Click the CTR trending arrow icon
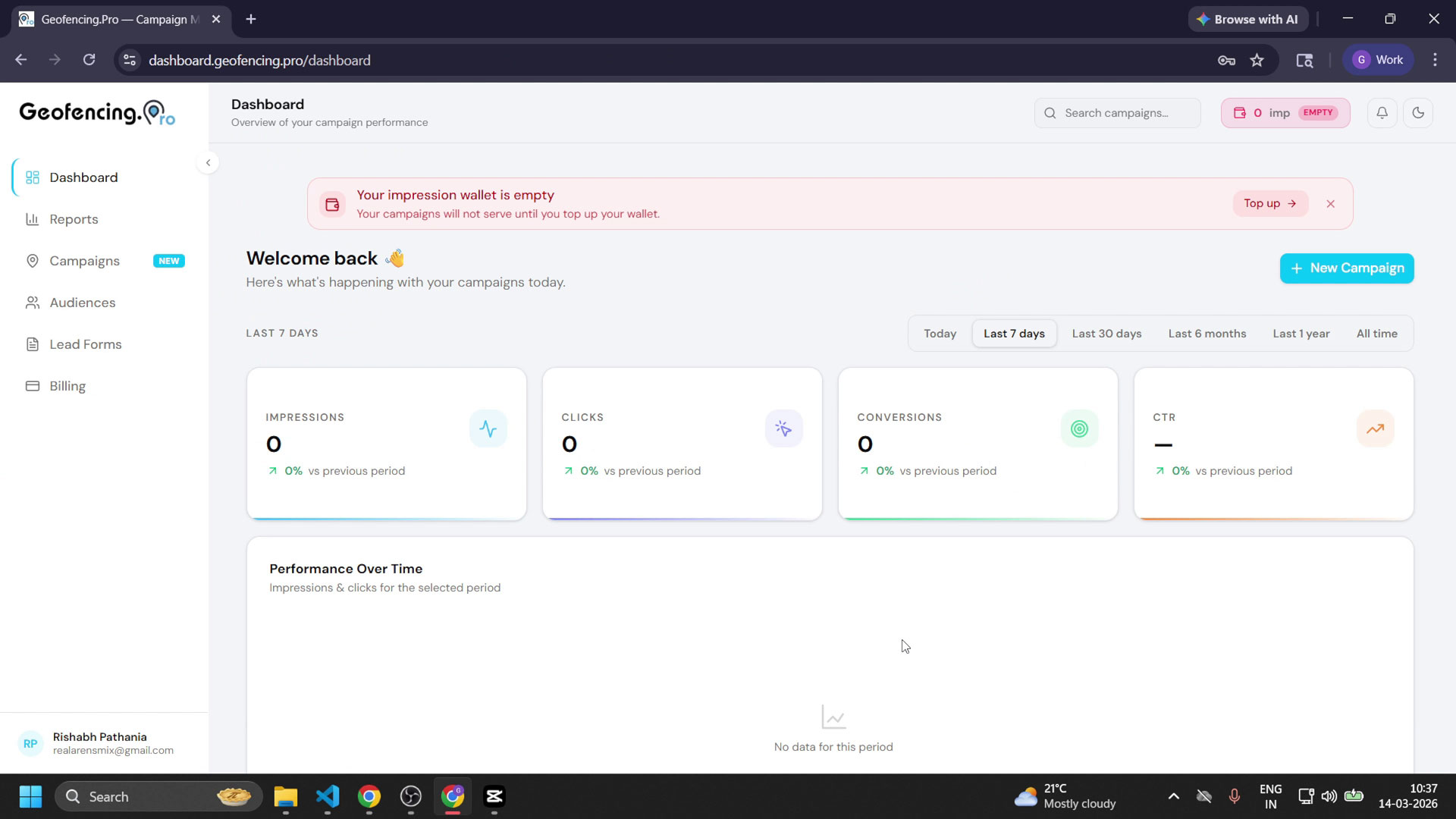The height and width of the screenshot is (819, 1456). pyautogui.click(x=1375, y=428)
